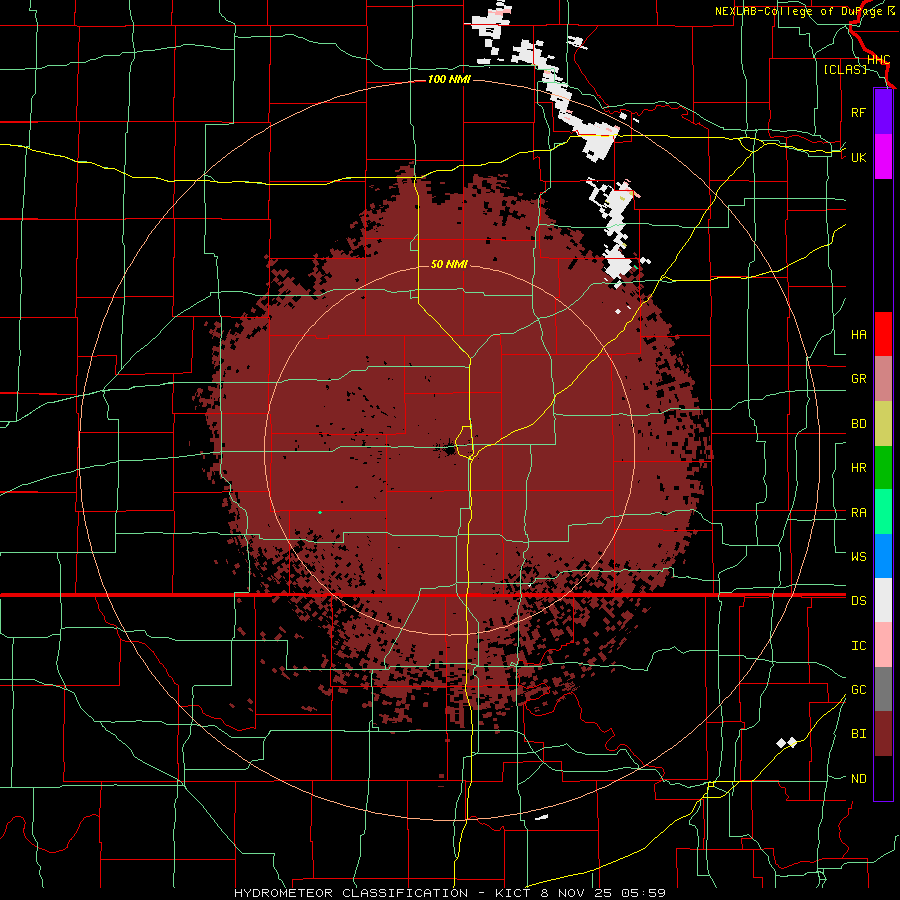Click the 'BD' legend label
This screenshot has width=900, height=900.
click(859, 424)
